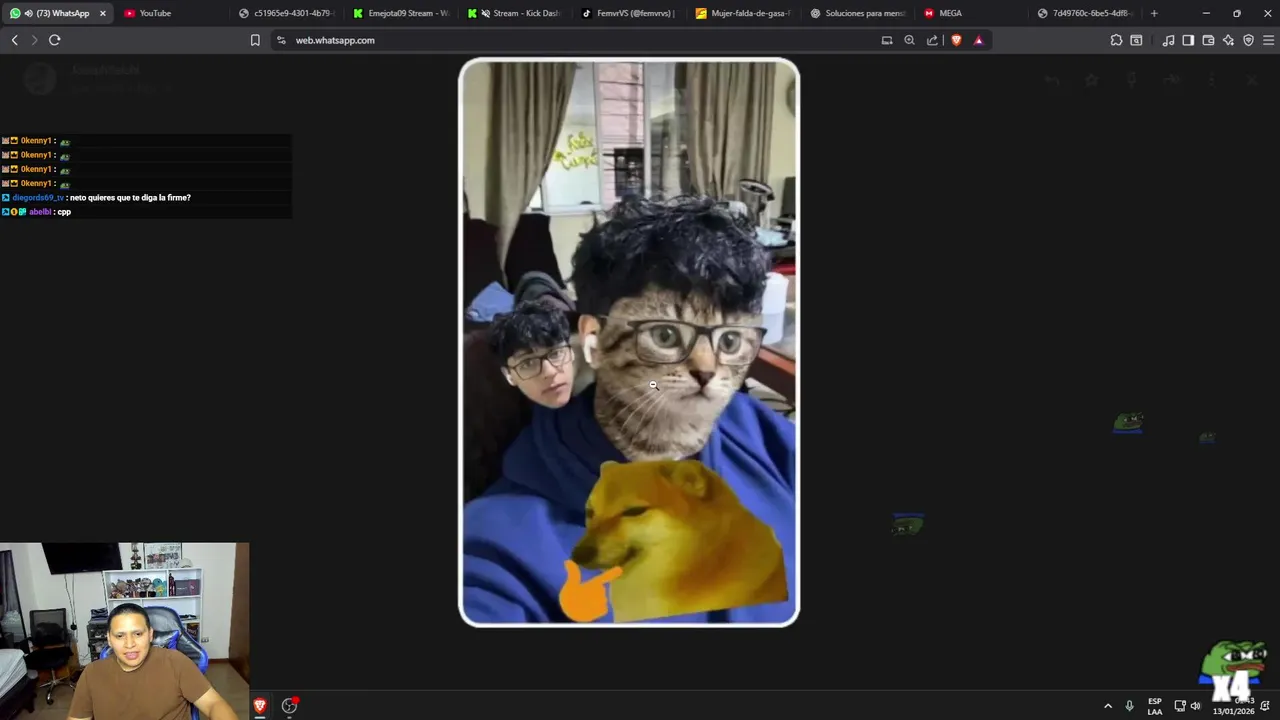Expand hidden system tray icons chevron
The height and width of the screenshot is (720, 1280).
[1107, 706]
